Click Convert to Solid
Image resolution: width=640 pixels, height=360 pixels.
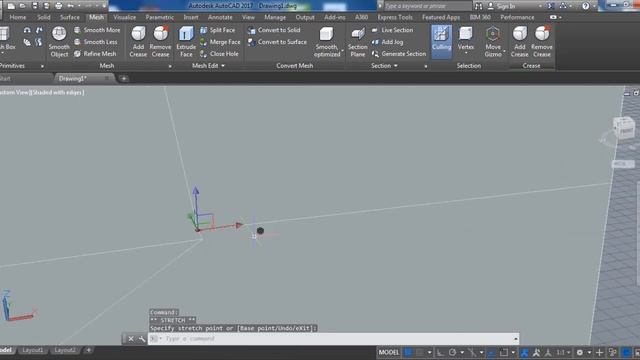(274, 30)
